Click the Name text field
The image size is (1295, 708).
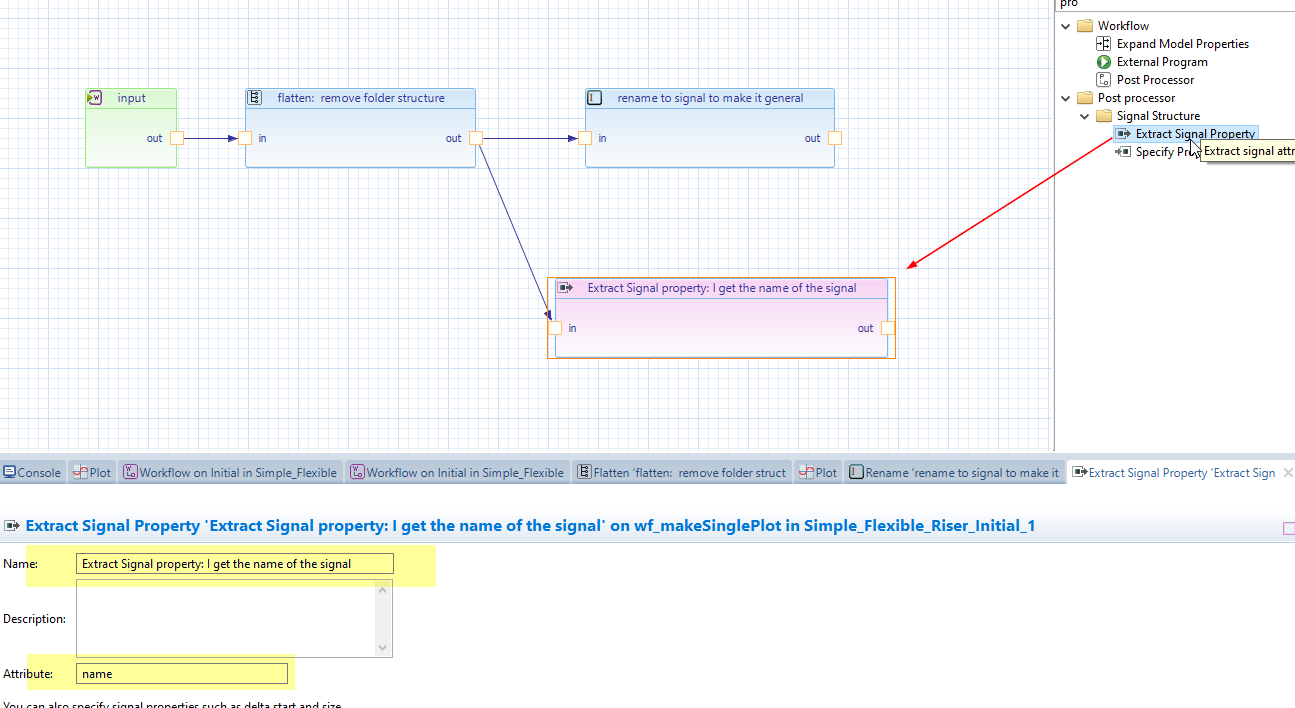point(235,564)
